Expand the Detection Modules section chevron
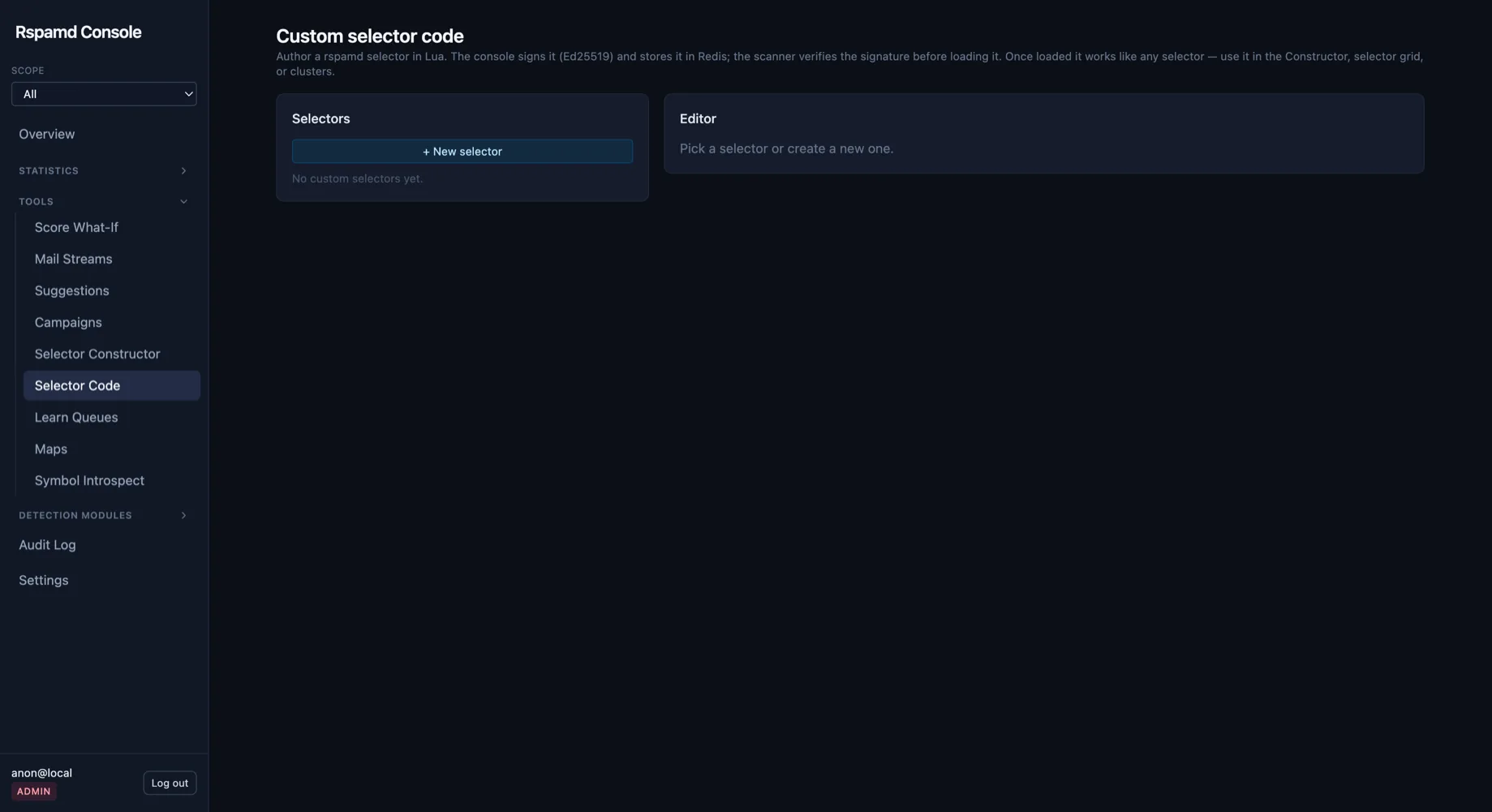Screen dimensions: 1492x812 (183, 516)
